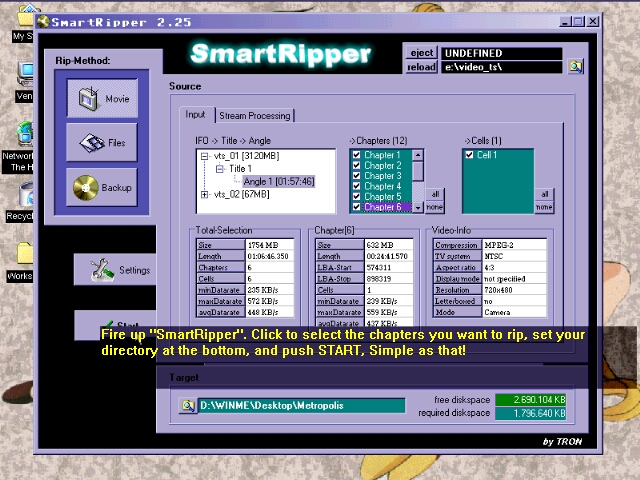Viewport: 640px width, 480px height.
Task: Click the eject button
Action: point(422,53)
